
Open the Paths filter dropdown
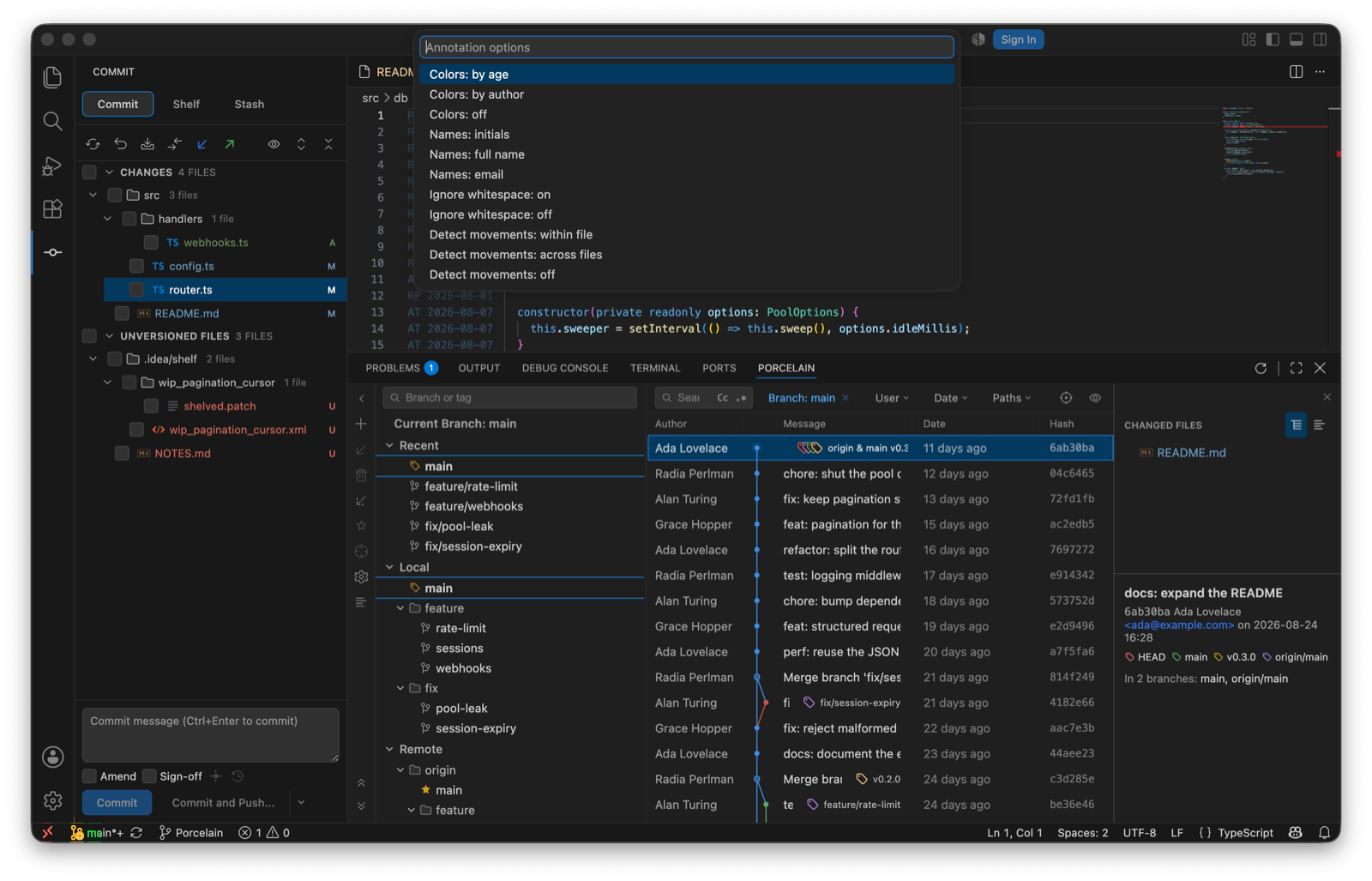(1012, 398)
